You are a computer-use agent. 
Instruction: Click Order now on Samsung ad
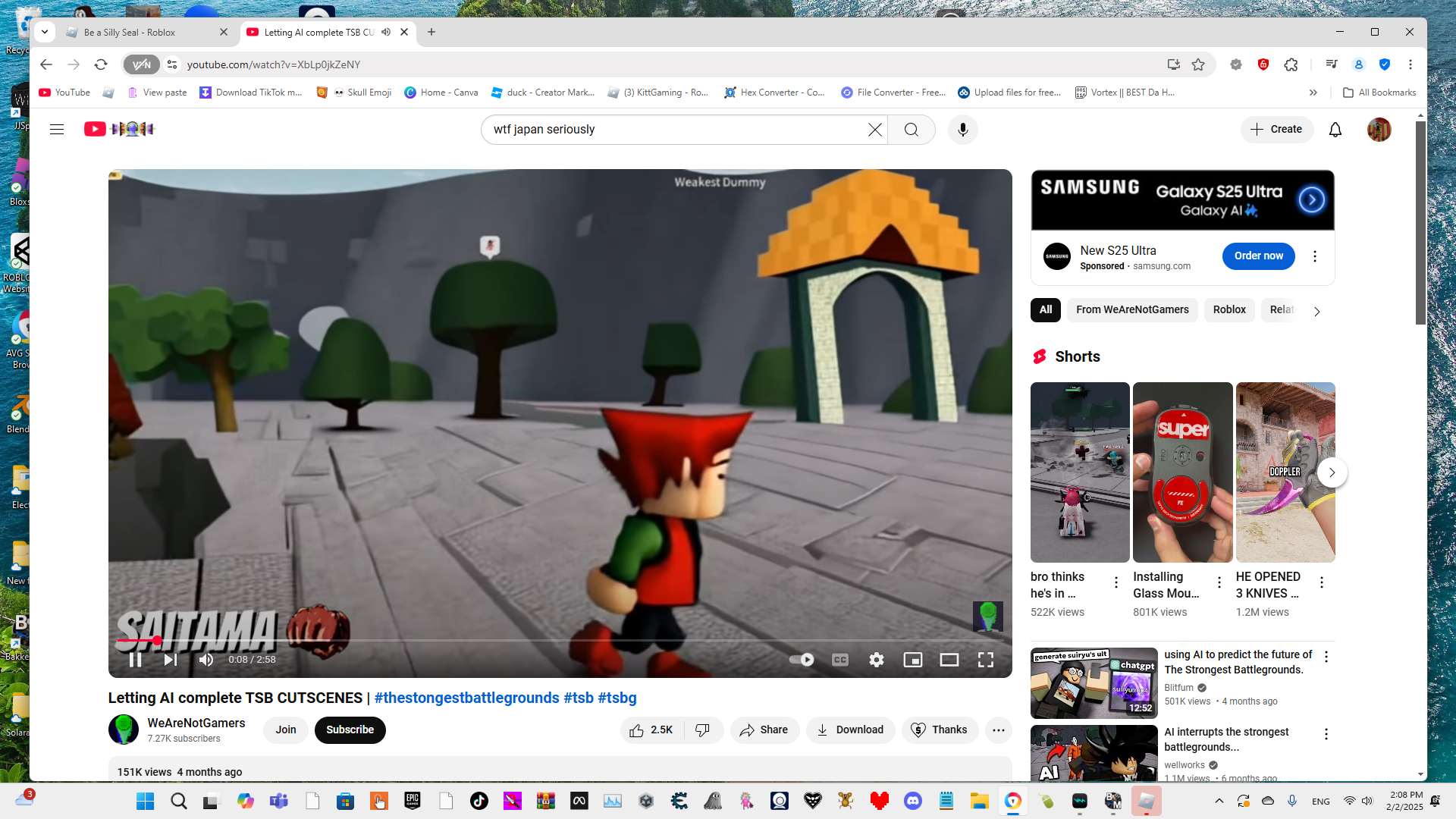[1258, 256]
